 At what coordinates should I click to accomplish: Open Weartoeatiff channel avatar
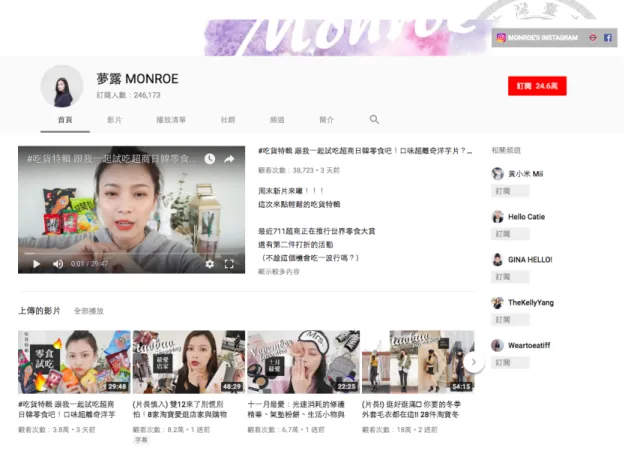[x=497, y=345]
